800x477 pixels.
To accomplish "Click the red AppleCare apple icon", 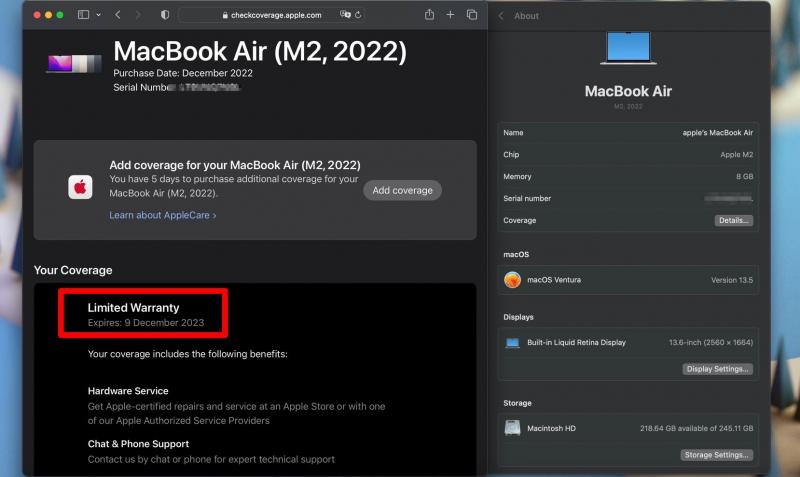I will (x=80, y=187).
